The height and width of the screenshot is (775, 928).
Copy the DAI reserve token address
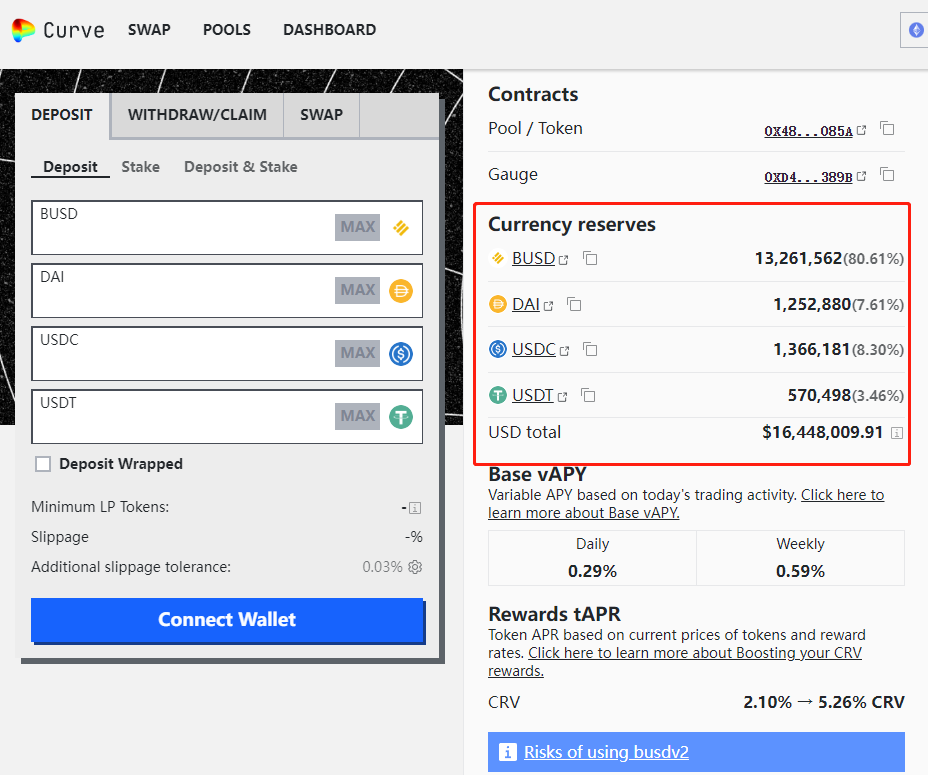pos(574,304)
